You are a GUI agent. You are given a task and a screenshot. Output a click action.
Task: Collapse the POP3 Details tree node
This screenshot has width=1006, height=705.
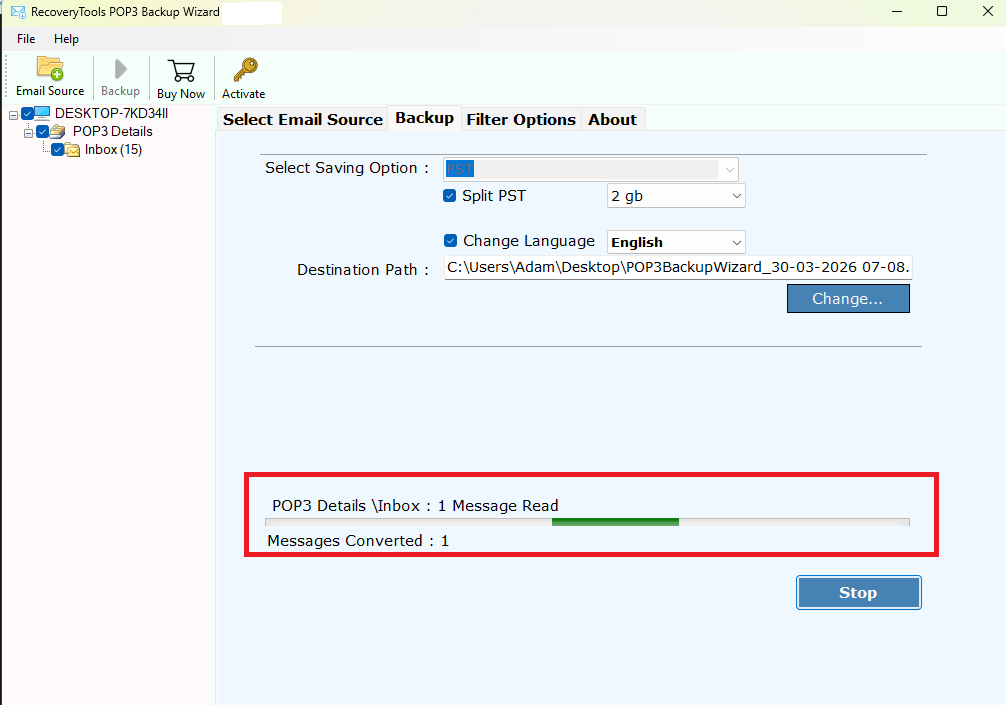pos(28,133)
